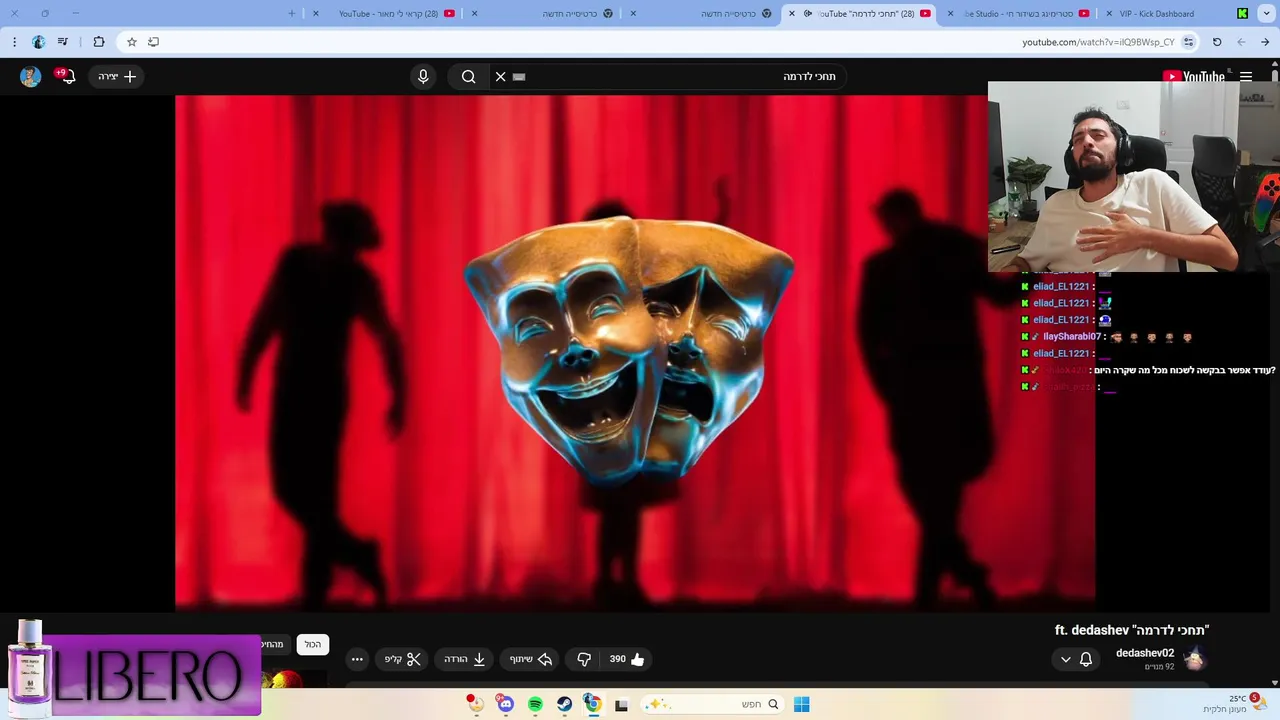Click the page scrollbar up arrow
This screenshot has height=720, width=1280.
1274,65
